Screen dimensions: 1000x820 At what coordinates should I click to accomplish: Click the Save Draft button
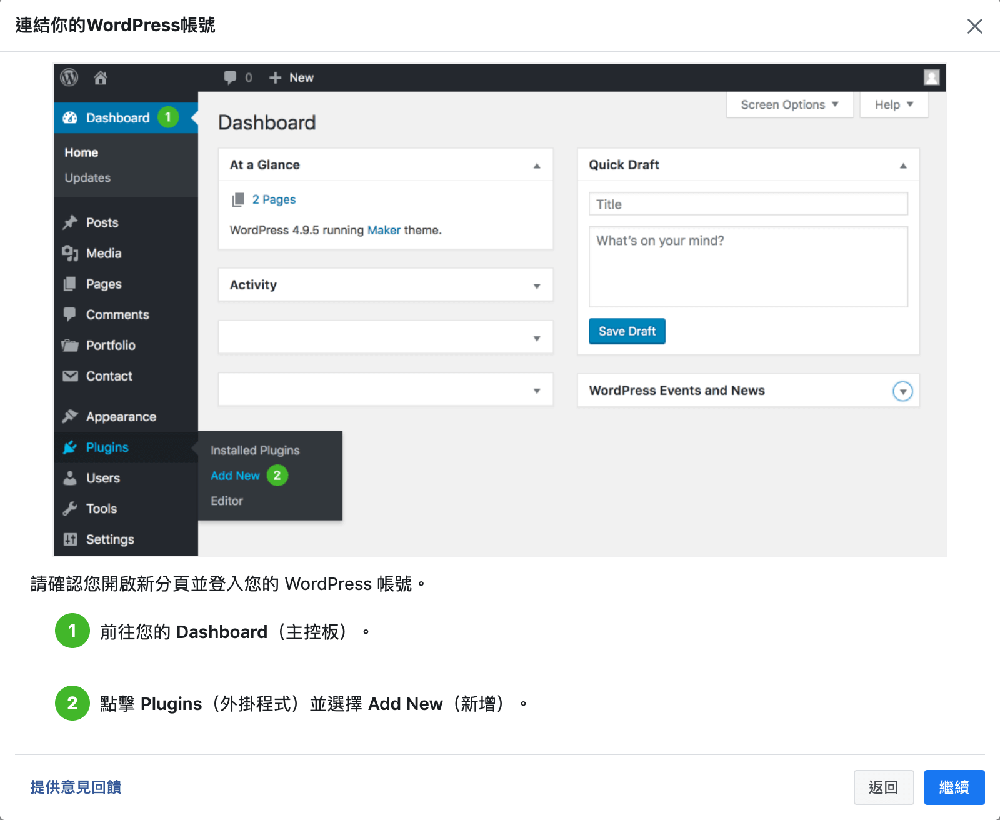click(x=627, y=331)
